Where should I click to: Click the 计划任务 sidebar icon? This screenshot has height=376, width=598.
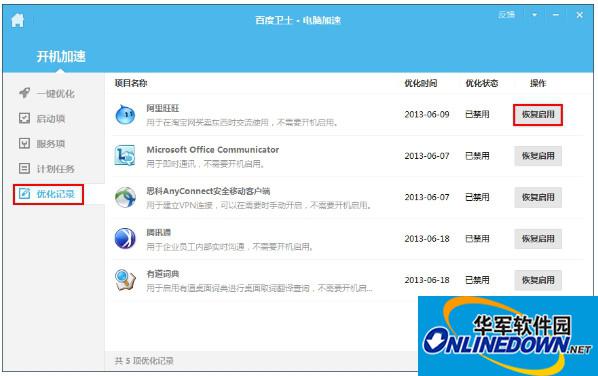[x=24, y=168]
